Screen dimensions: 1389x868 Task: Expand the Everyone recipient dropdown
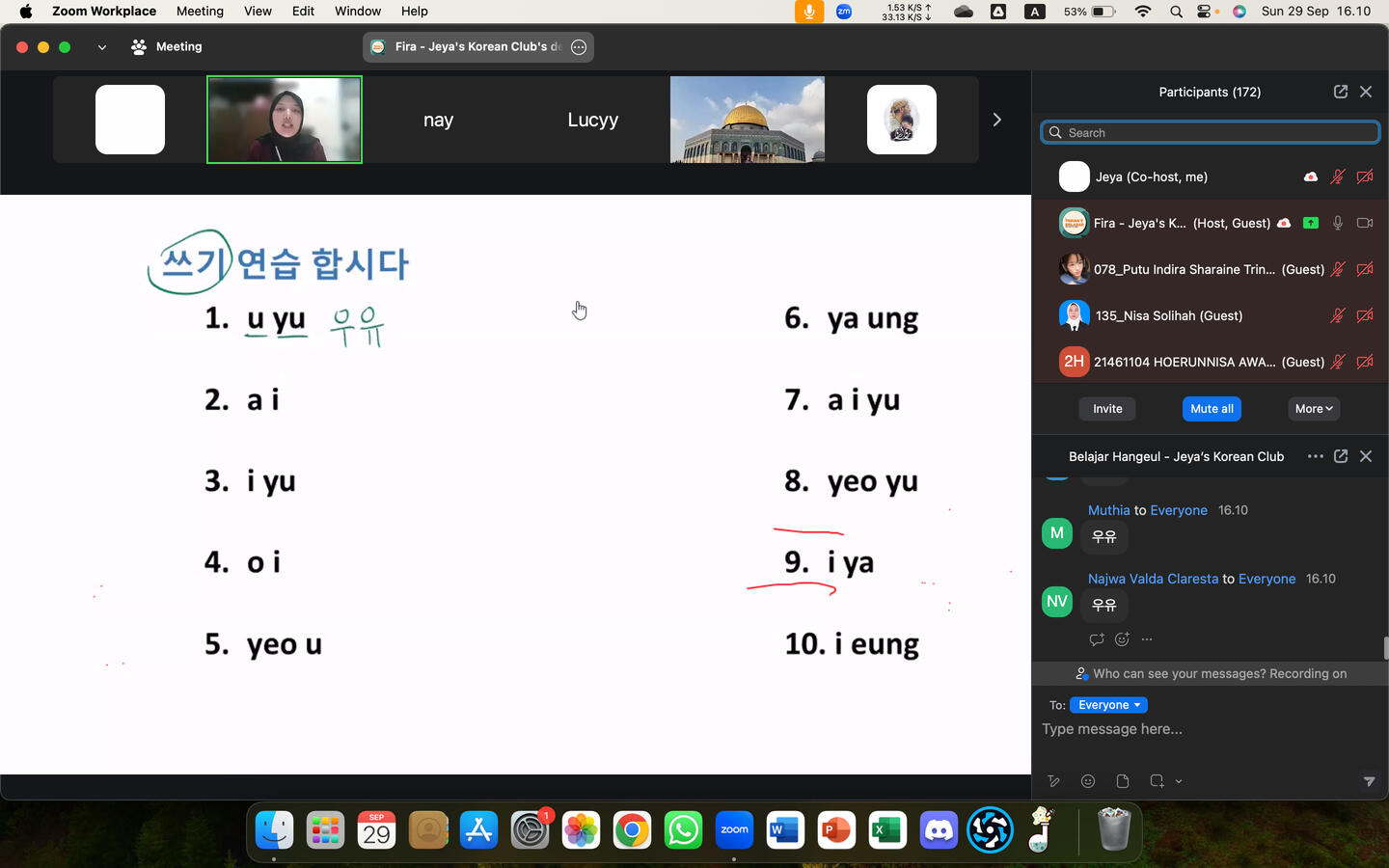(1108, 705)
